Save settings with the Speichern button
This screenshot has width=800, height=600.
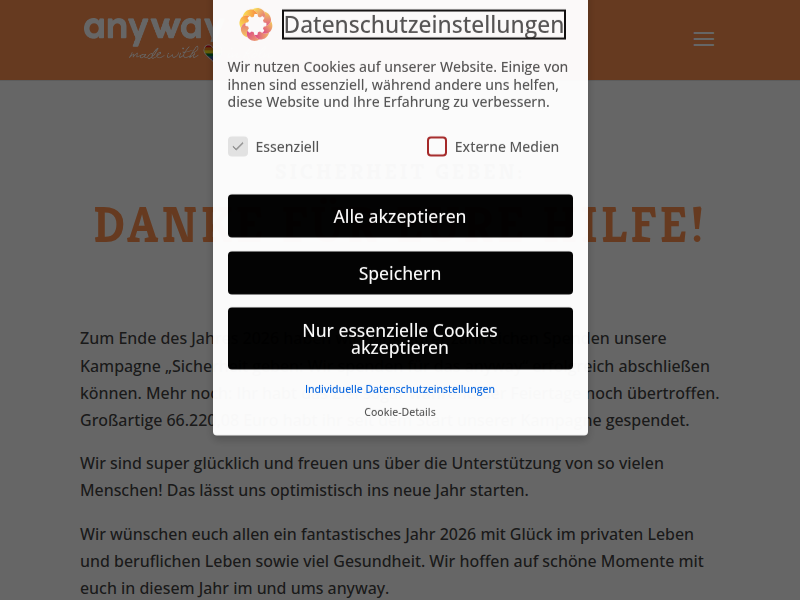pos(400,273)
